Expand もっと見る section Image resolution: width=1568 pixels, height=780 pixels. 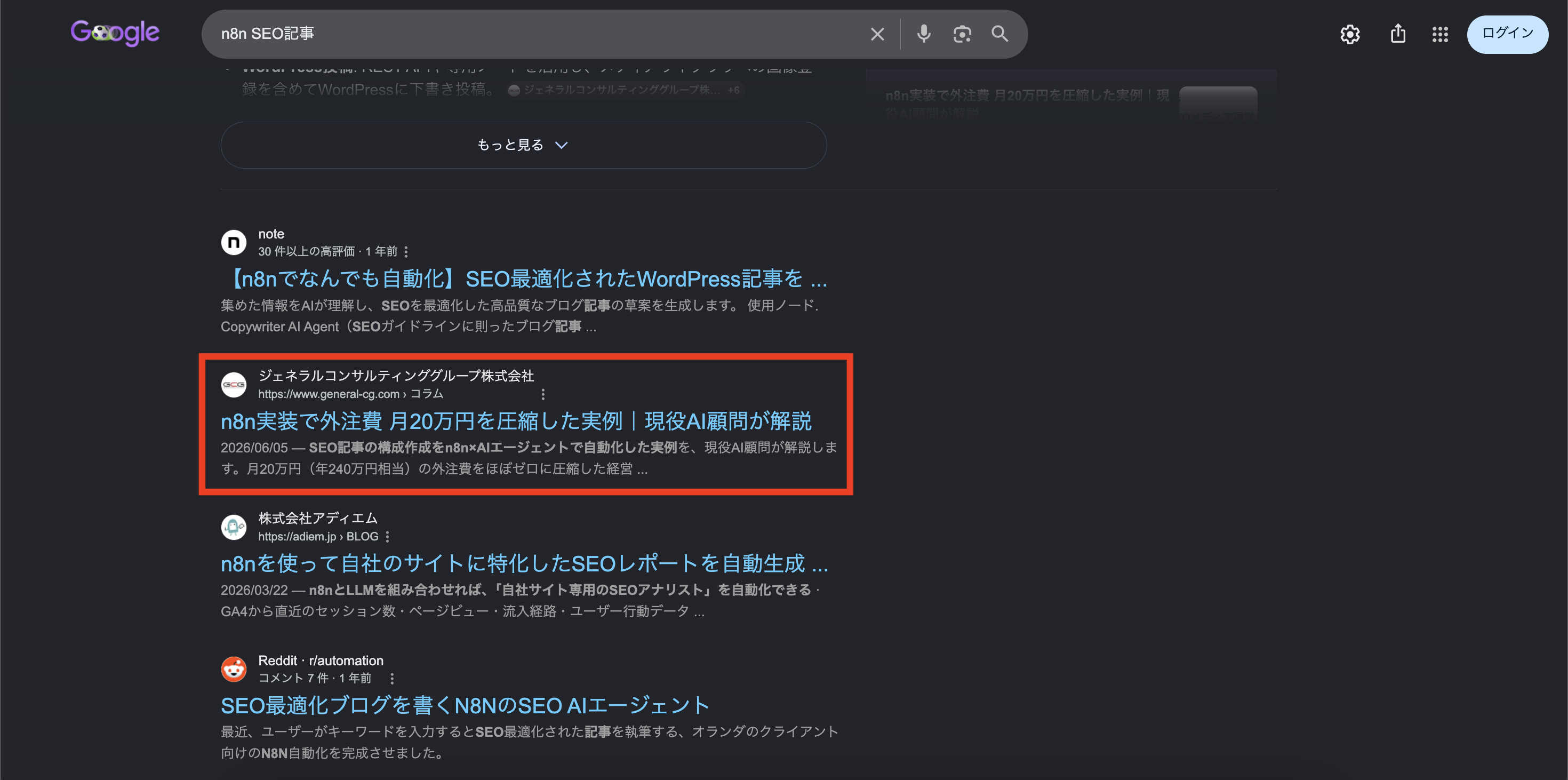click(x=524, y=145)
